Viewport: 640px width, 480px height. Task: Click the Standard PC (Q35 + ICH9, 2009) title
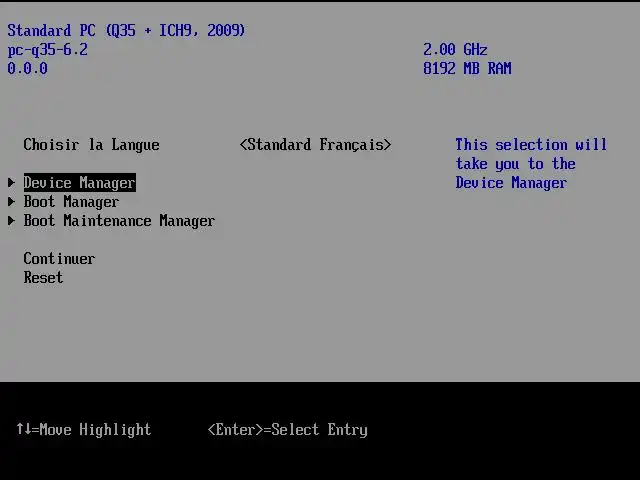(x=126, y=31)
